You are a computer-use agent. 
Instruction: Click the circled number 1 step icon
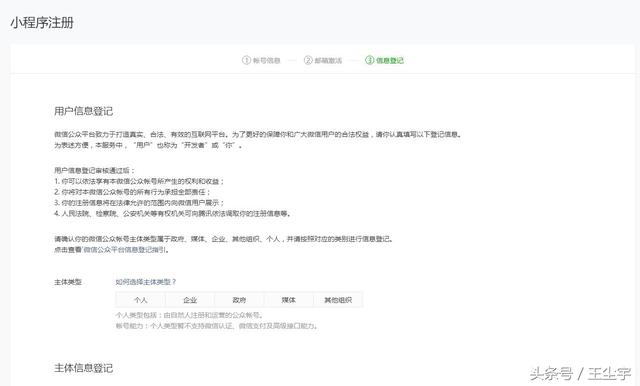246,60
